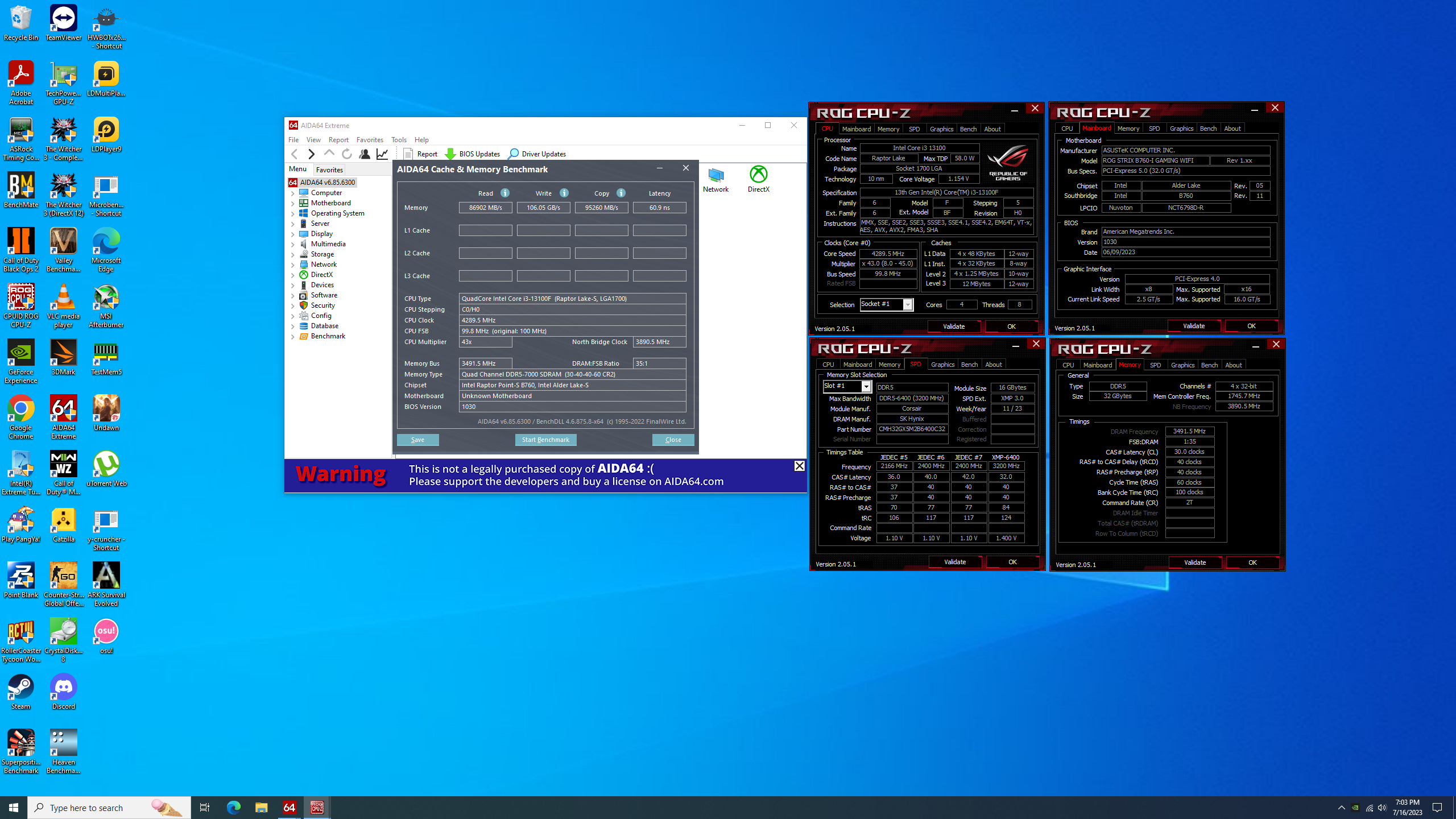Screen dimensions: 1456x819
Task: Click the AIDA64 refresh icon
Action: (x=347, y=154)
